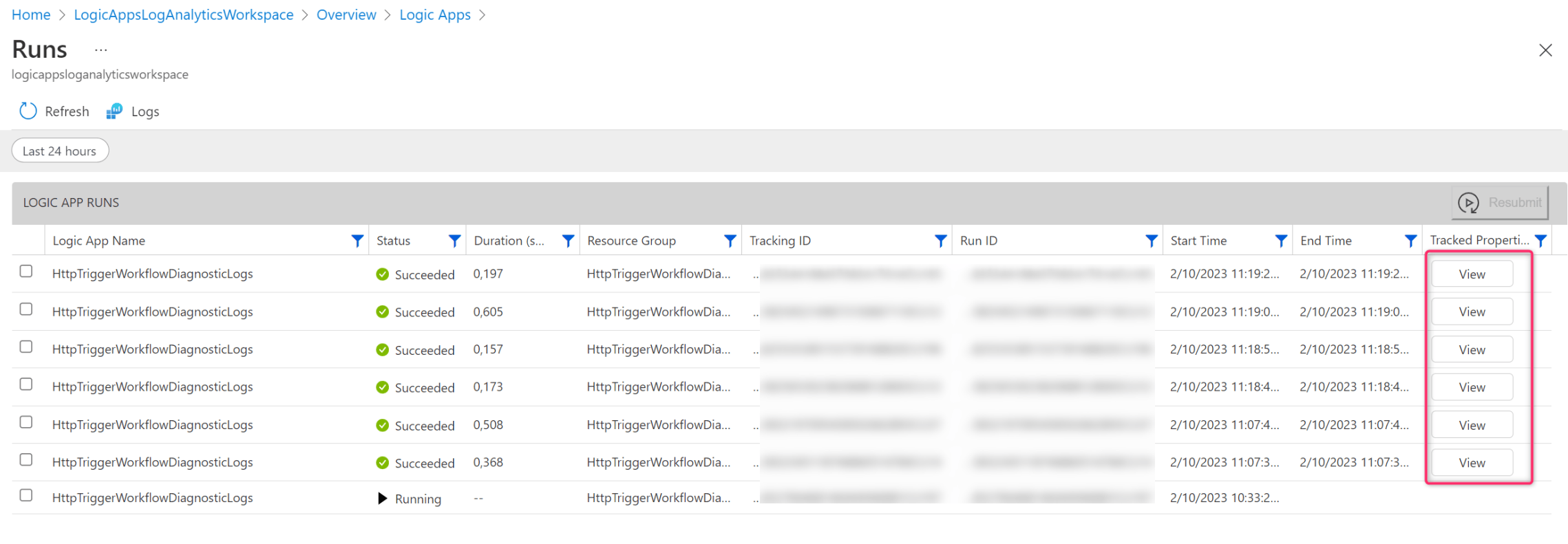Open the Runs ellipsis more options
The width and height of the screenshot is (1568, 544).
click(101, 50)
